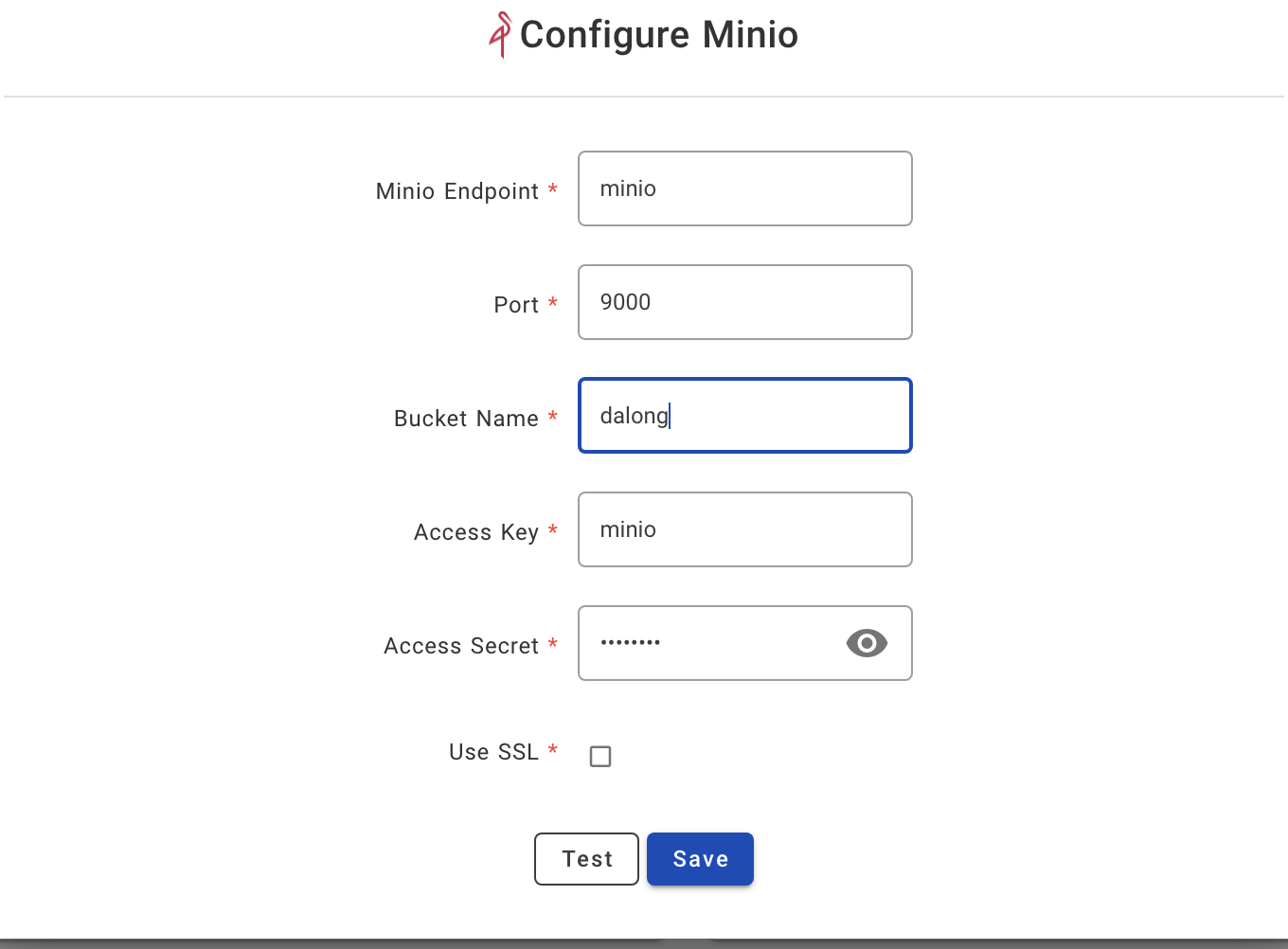Click the Minio Endpoint label
This screenshot has width=1288, height=949.
[x=457, y=191]
